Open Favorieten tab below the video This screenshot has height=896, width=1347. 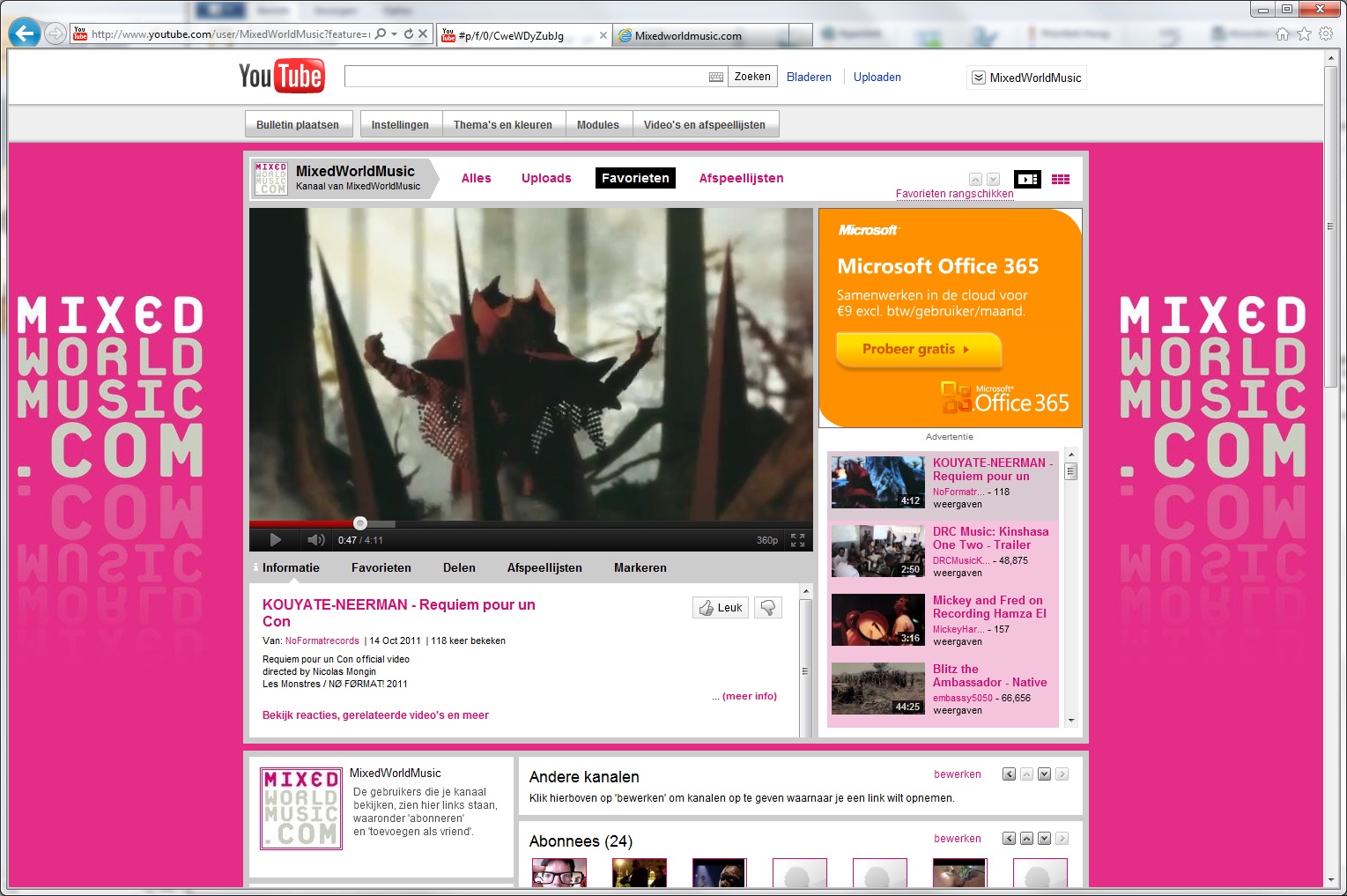381,568
